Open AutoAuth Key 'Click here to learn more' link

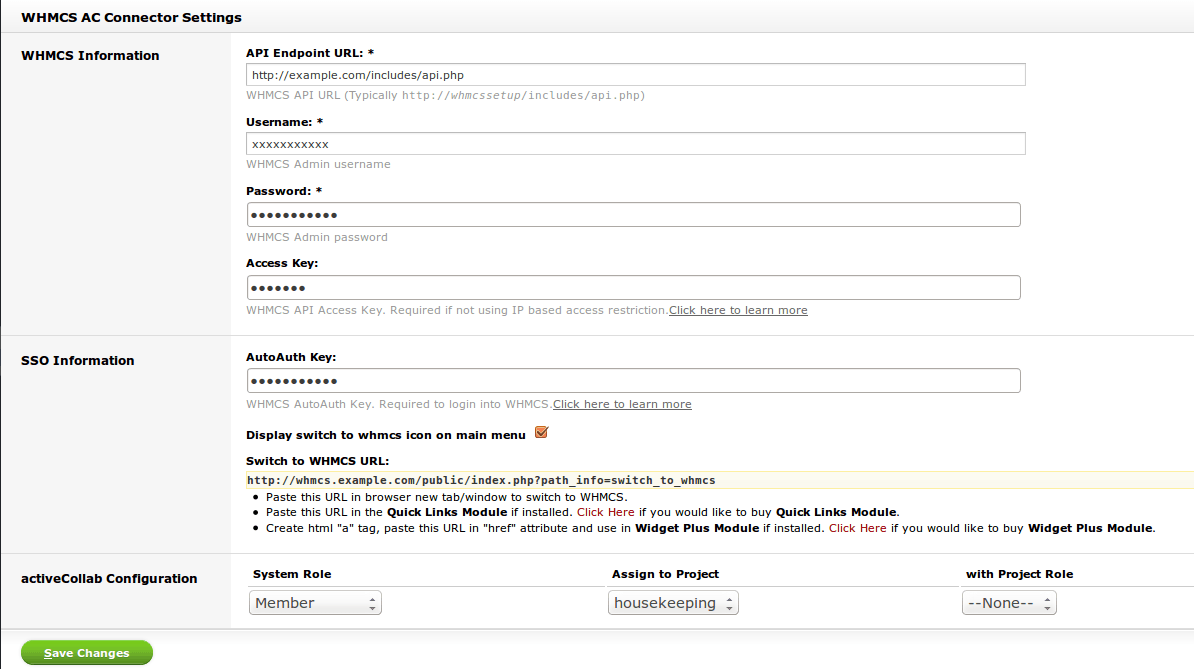(622, 404)
